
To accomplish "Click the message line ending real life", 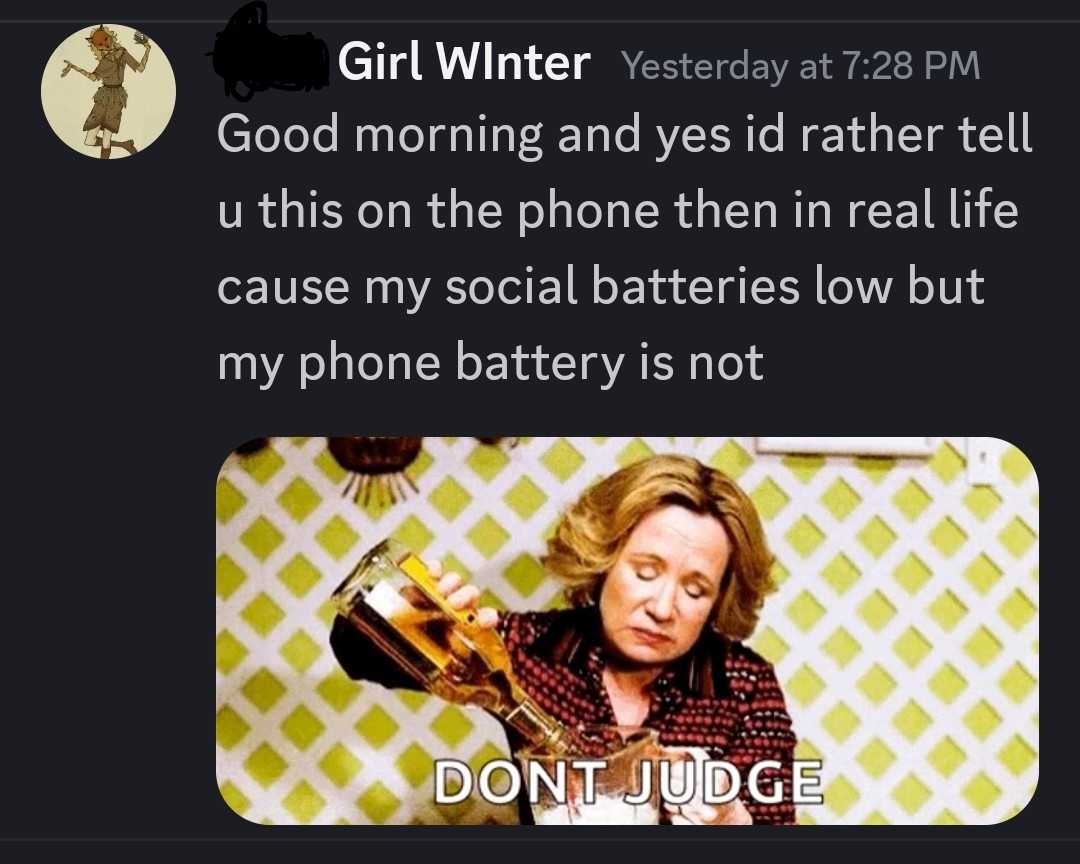I will [618, 211].
